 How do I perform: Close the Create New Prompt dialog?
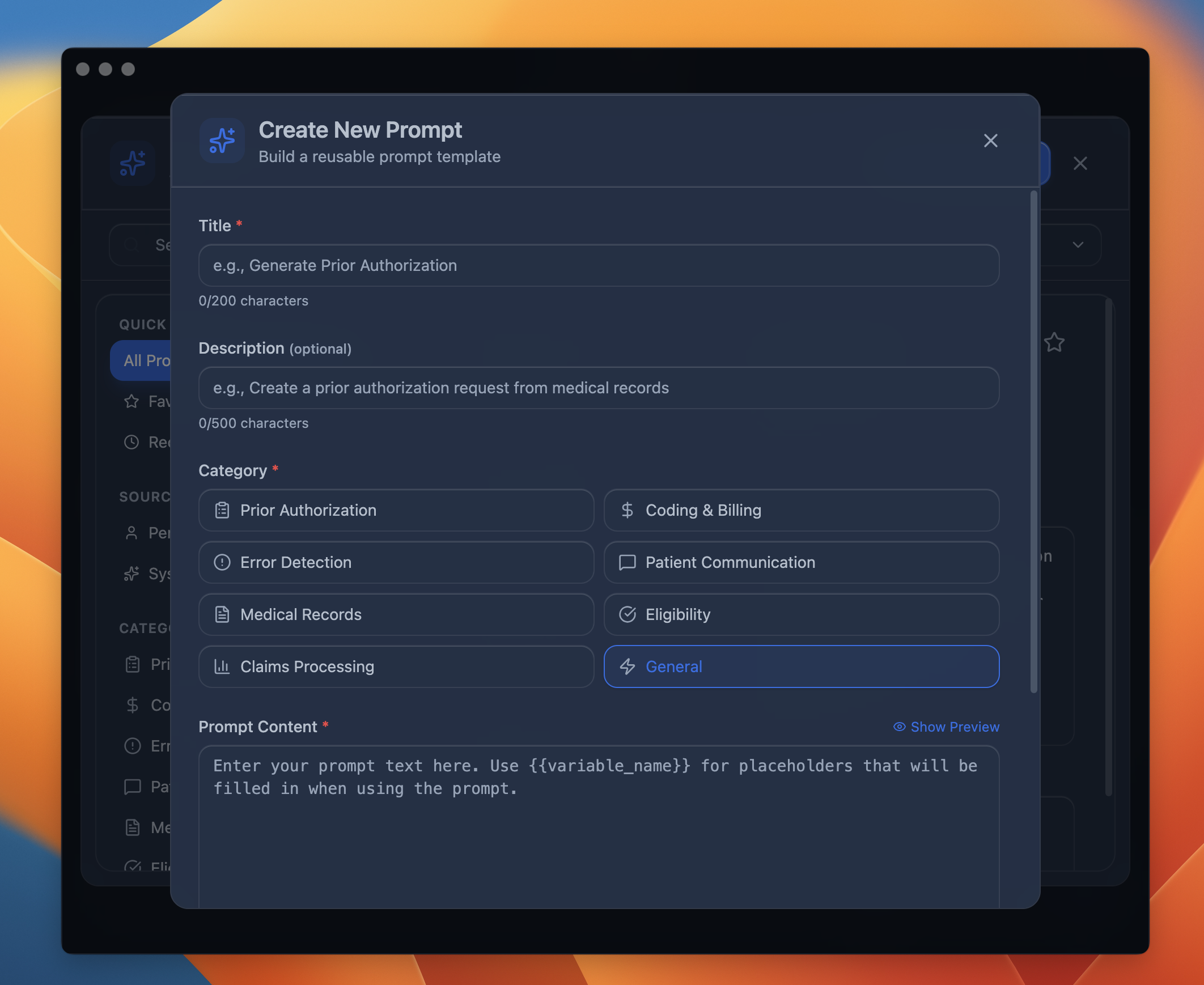pyautogui.click(x=990, y=141)
